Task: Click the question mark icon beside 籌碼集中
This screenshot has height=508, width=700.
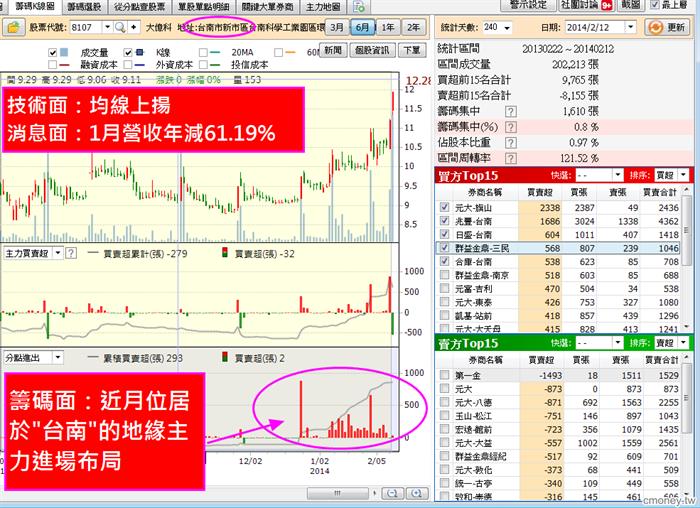Action: 510,112
